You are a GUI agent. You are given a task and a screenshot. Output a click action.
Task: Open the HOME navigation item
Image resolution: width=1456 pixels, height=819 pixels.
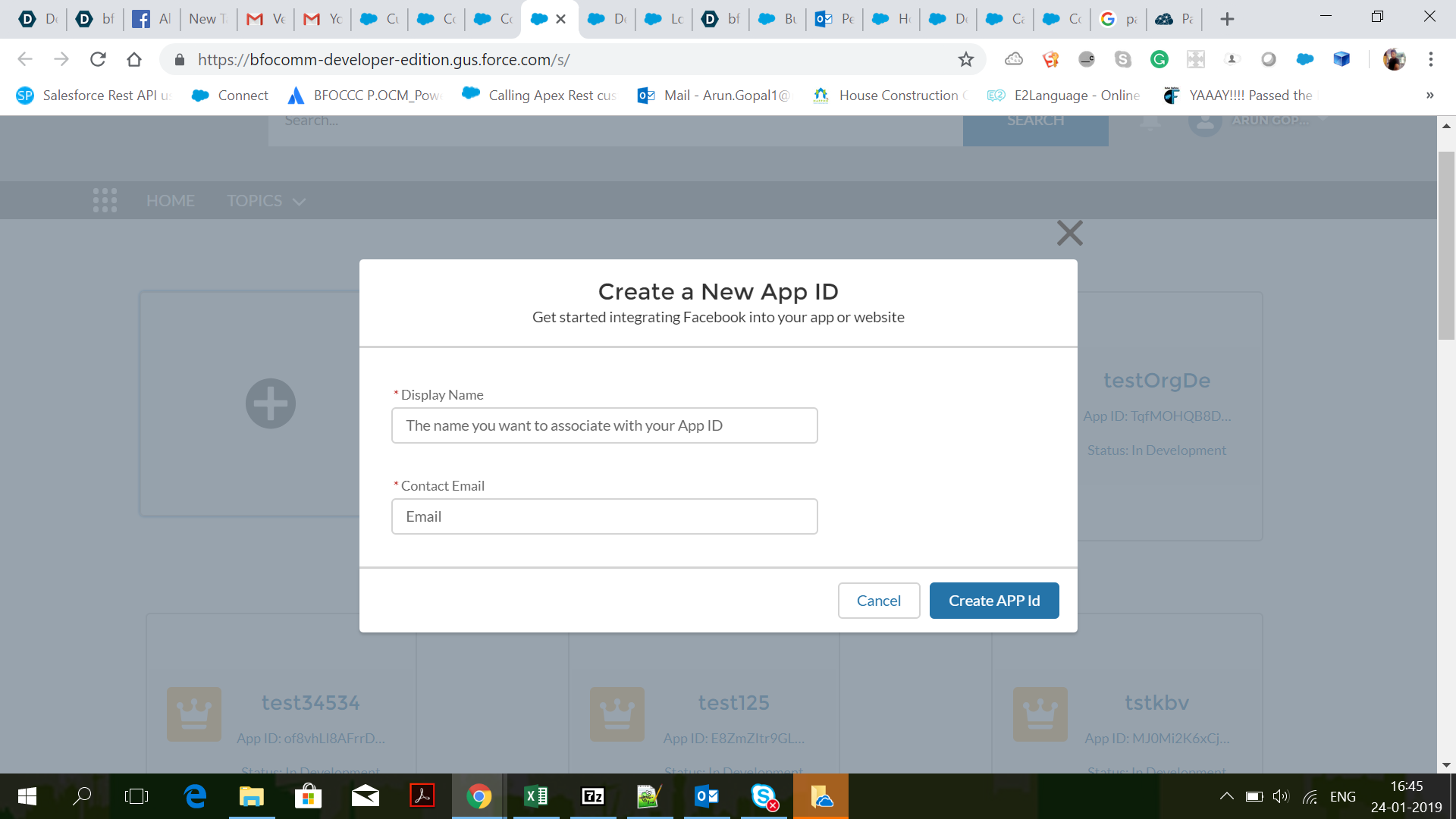tap(171, 201)
